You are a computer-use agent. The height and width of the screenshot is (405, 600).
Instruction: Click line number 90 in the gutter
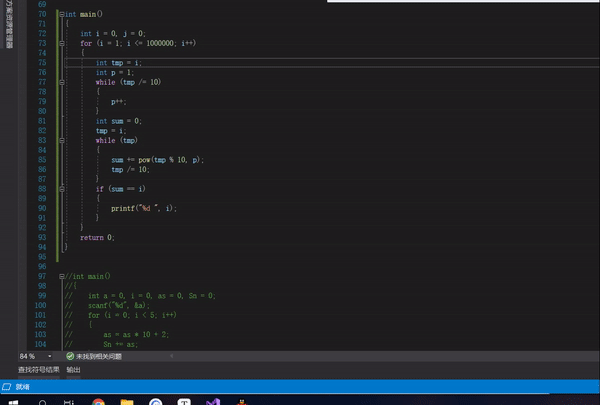click(42, 208)
